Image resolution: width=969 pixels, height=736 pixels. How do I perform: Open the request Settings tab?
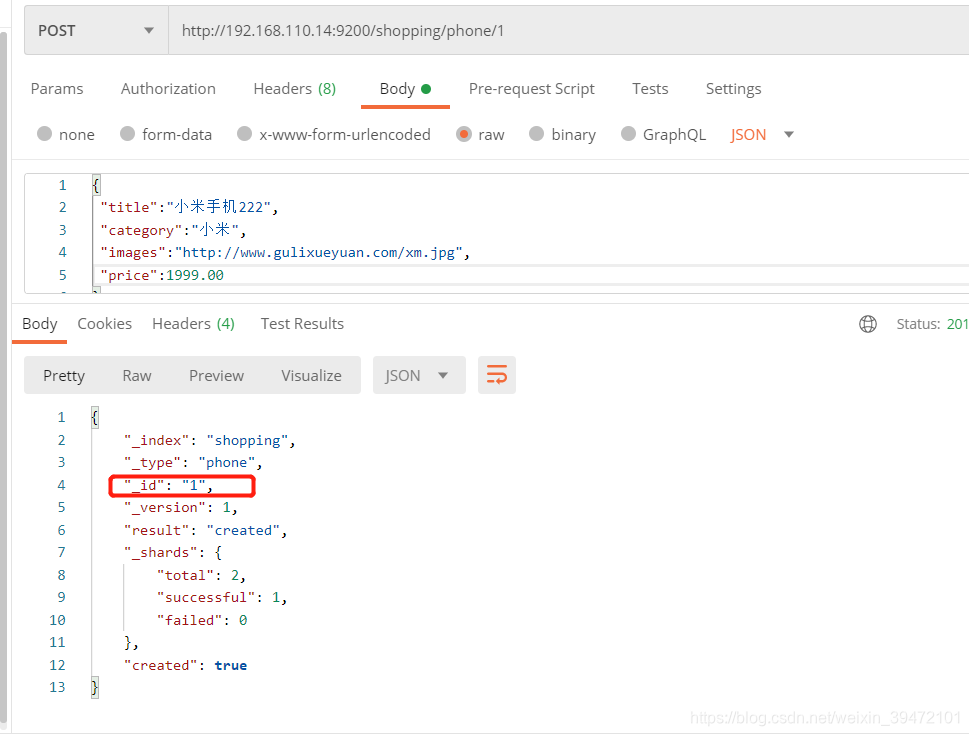[734, 89]
